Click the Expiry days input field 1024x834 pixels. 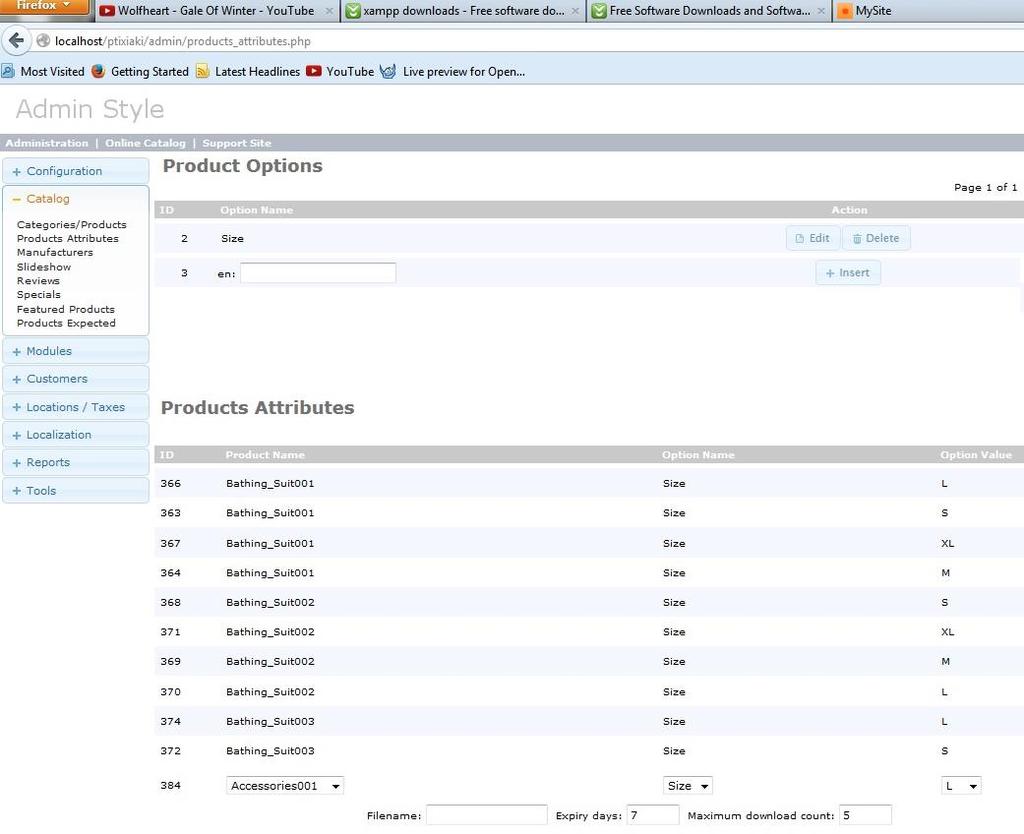click(x=652, y=815)
